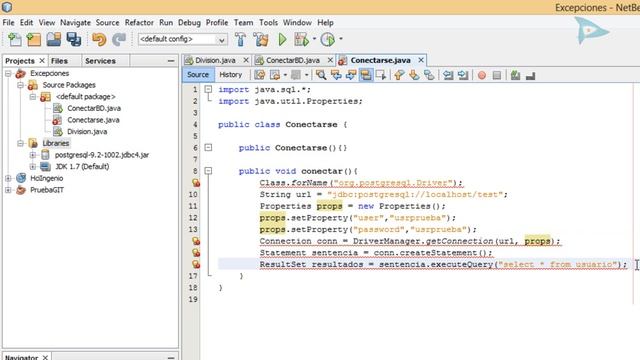Click the Last Edit editor toolbar icon
640x360 pixels.
click(x=260, y=75)
